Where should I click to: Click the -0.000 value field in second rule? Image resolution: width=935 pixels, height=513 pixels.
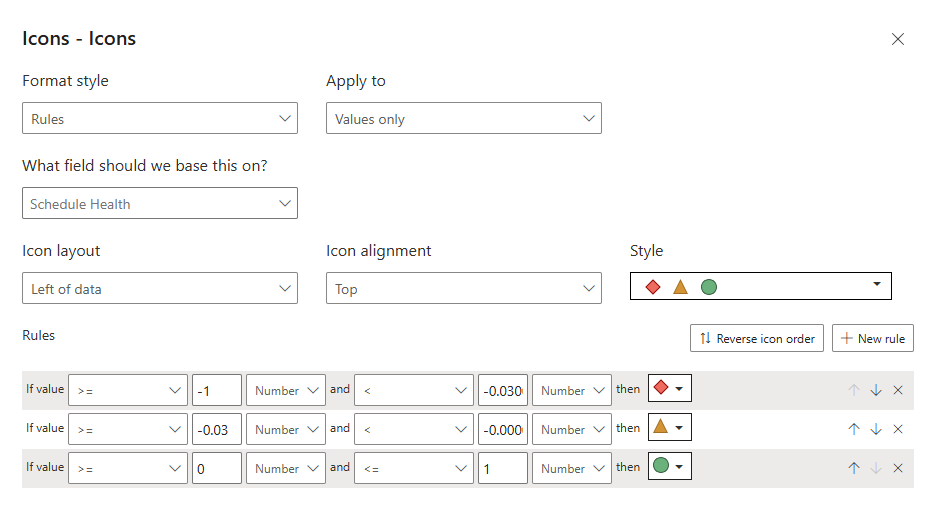coord(503,429)
